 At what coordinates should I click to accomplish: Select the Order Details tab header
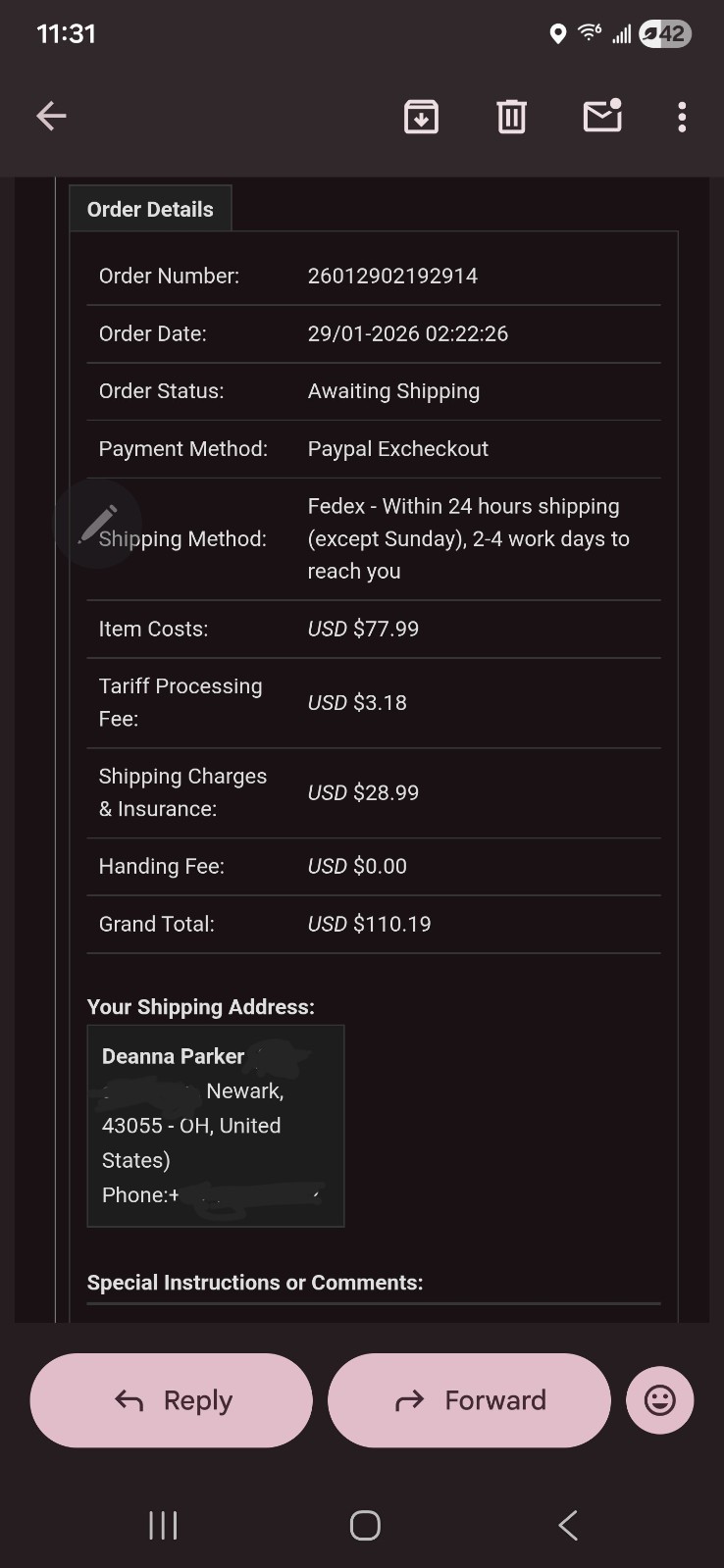[150, 209]
